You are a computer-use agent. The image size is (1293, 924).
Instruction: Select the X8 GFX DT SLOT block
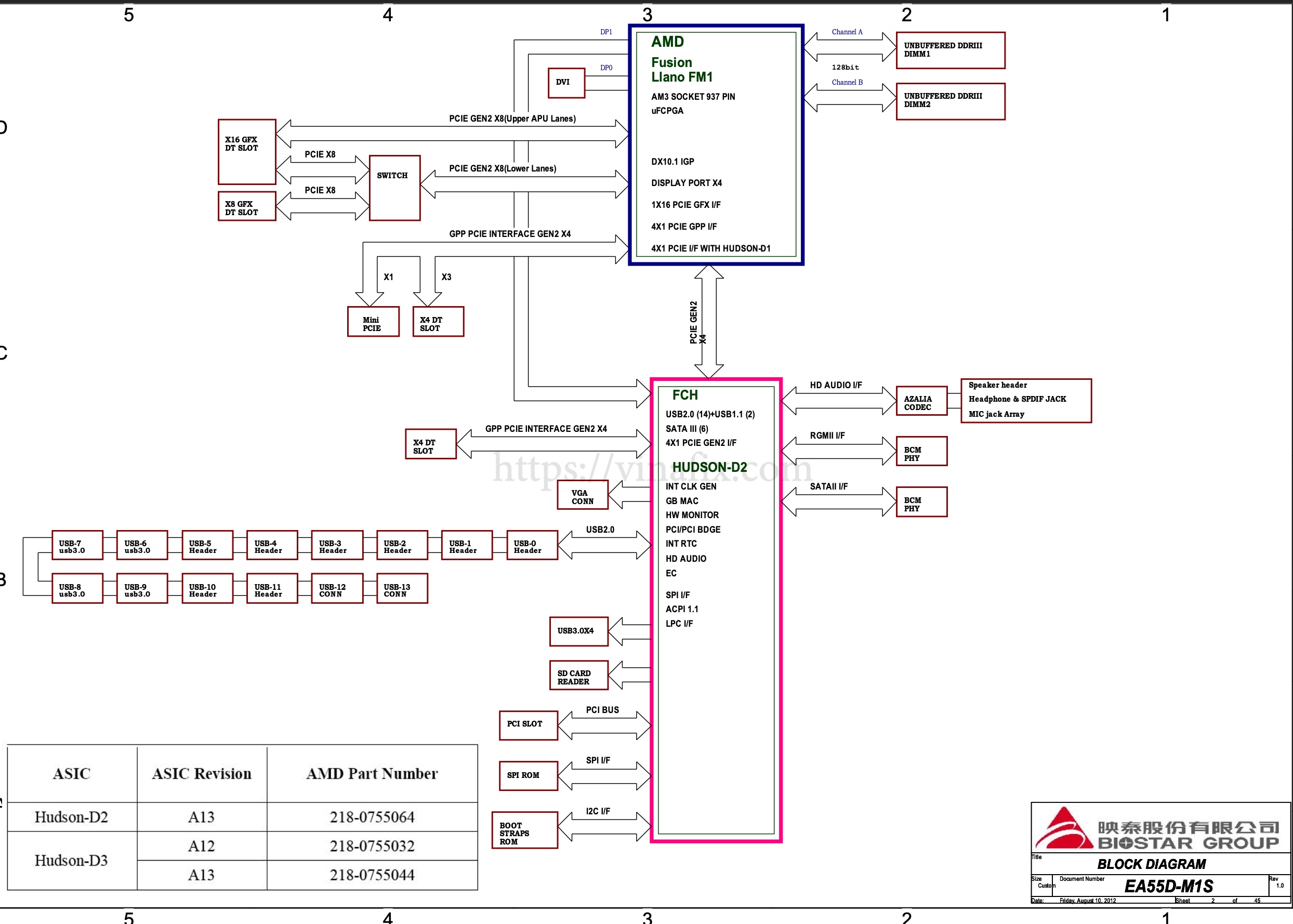tap(247, 205)
